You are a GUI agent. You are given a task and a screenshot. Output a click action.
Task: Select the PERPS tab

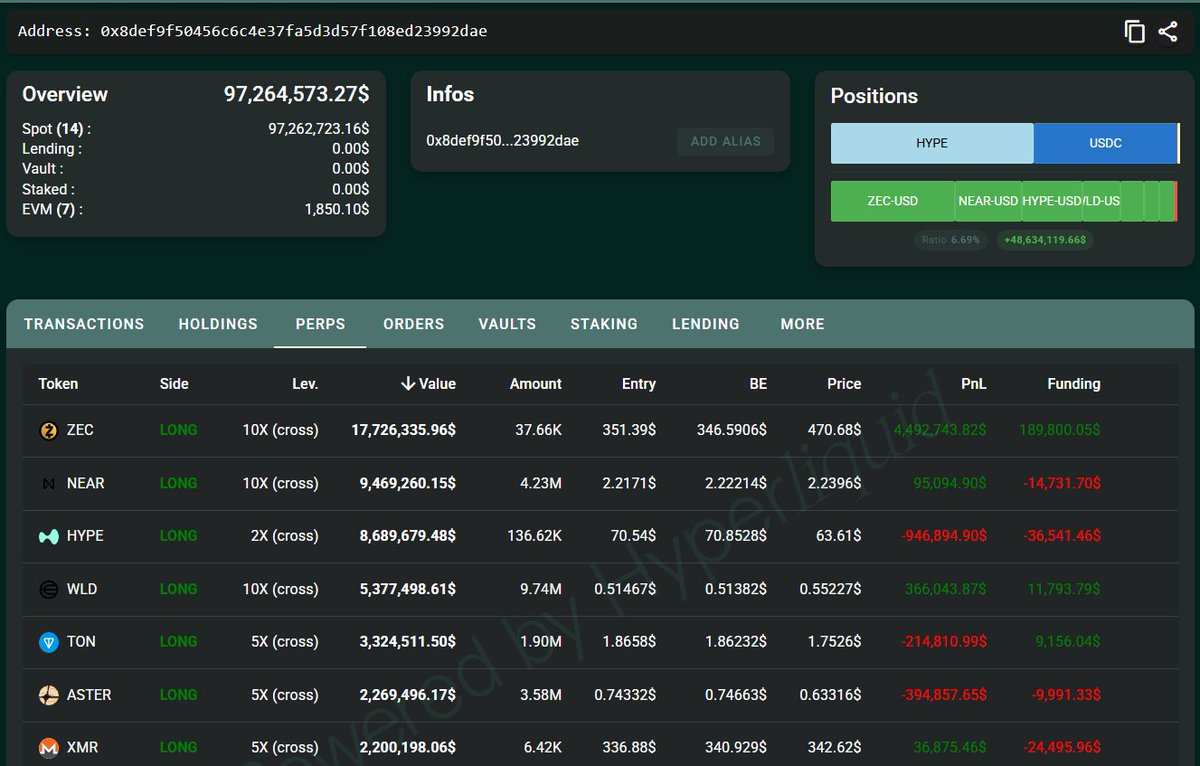[320, 324]
